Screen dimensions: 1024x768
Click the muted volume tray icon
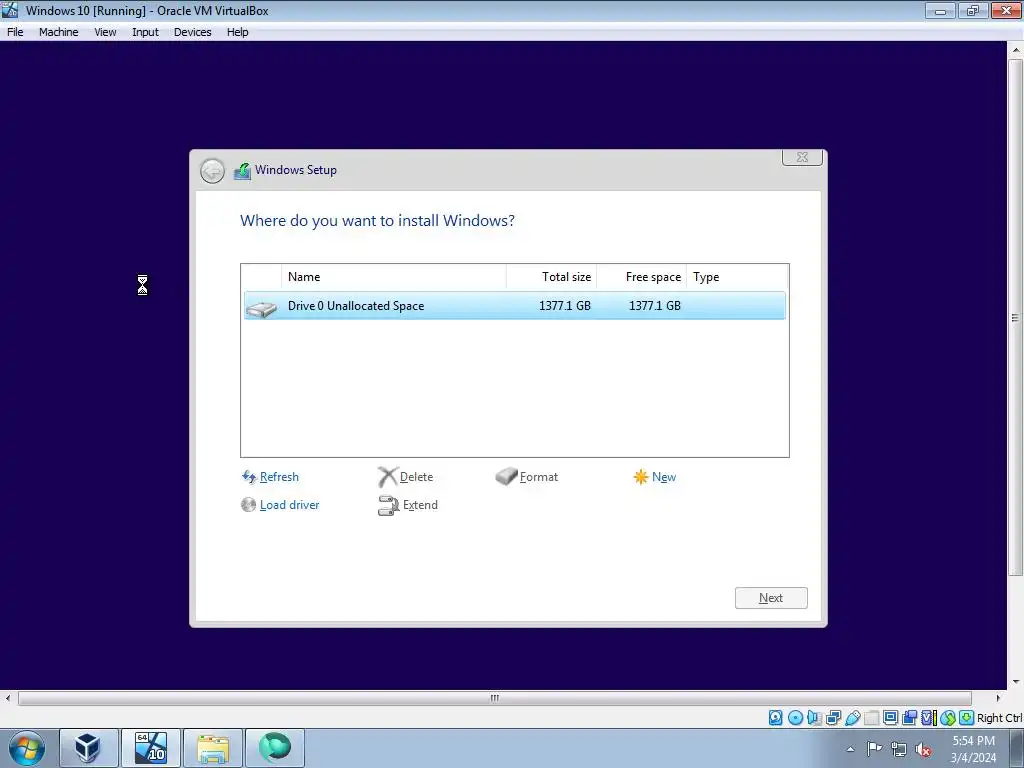pyautogui.click(x=923, y=749)
